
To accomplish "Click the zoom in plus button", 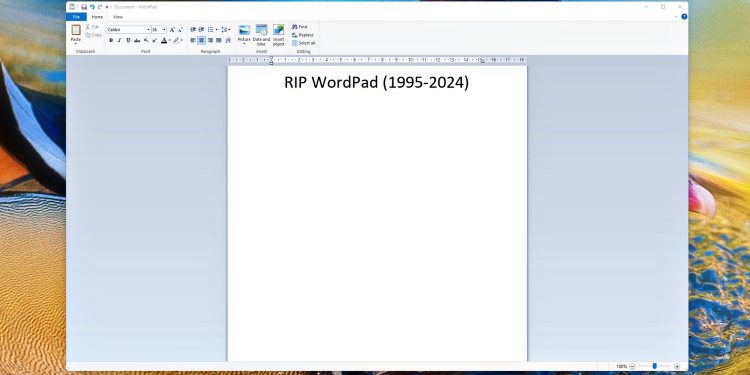I will [677, 366].
